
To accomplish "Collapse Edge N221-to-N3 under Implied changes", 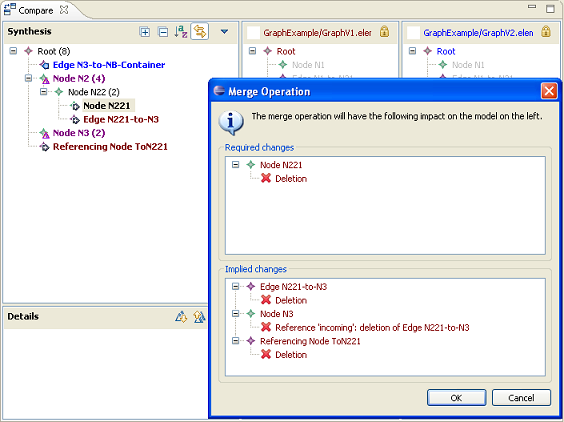I will pyautogui.click(x=236, y=286).
